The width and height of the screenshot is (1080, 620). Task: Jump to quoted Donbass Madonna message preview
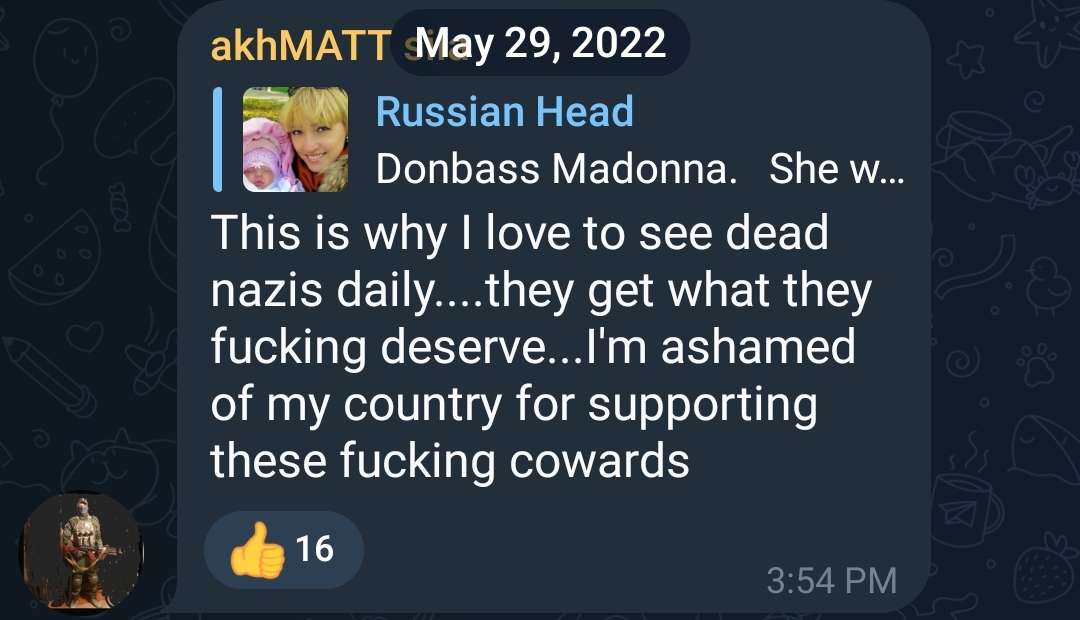pos(640,169)
